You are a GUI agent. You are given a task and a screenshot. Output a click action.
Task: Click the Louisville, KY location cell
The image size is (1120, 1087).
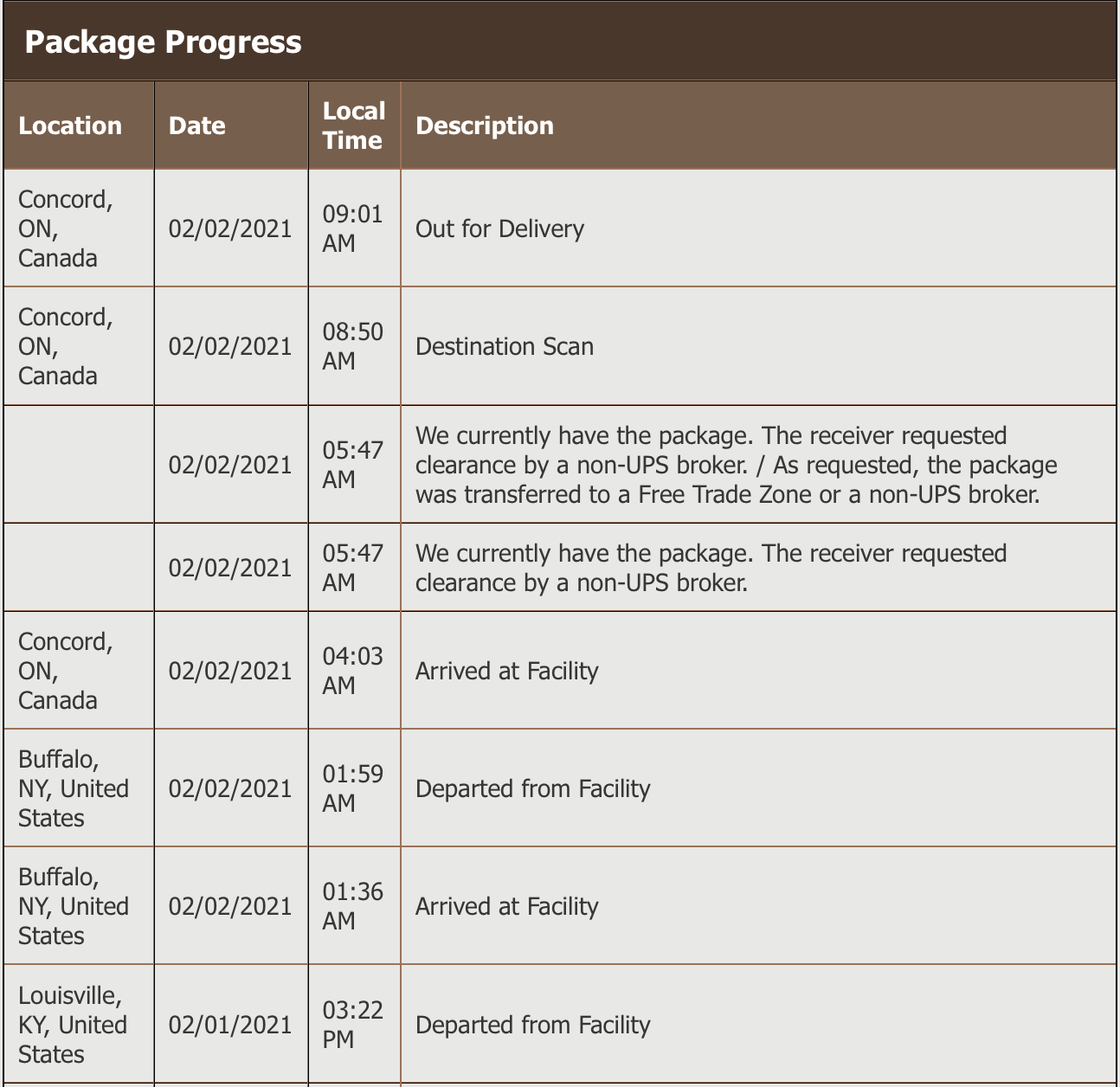pyautogui.click(x=73, y=1025)
